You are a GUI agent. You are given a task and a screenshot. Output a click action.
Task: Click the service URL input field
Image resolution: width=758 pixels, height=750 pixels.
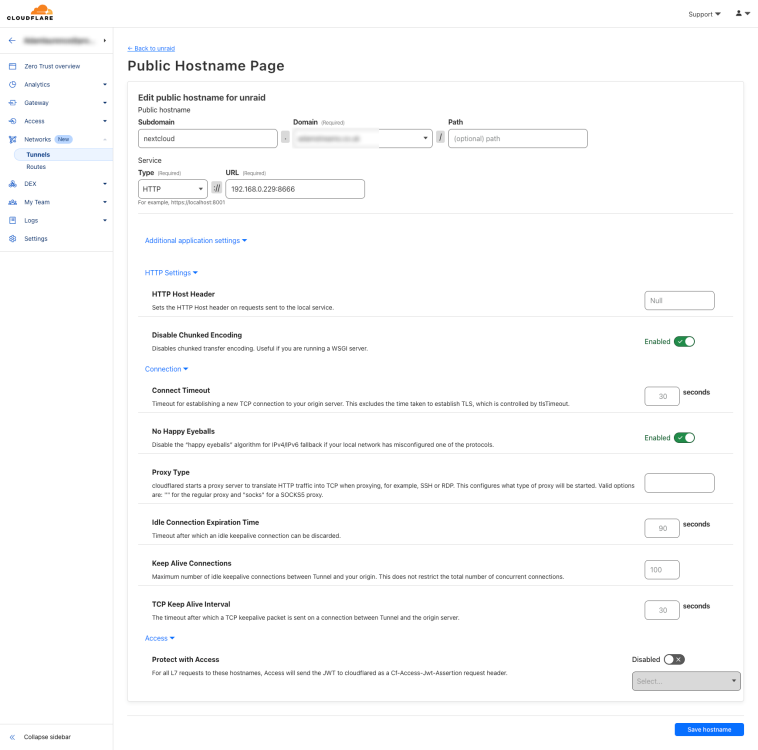[x=295, y=189]
